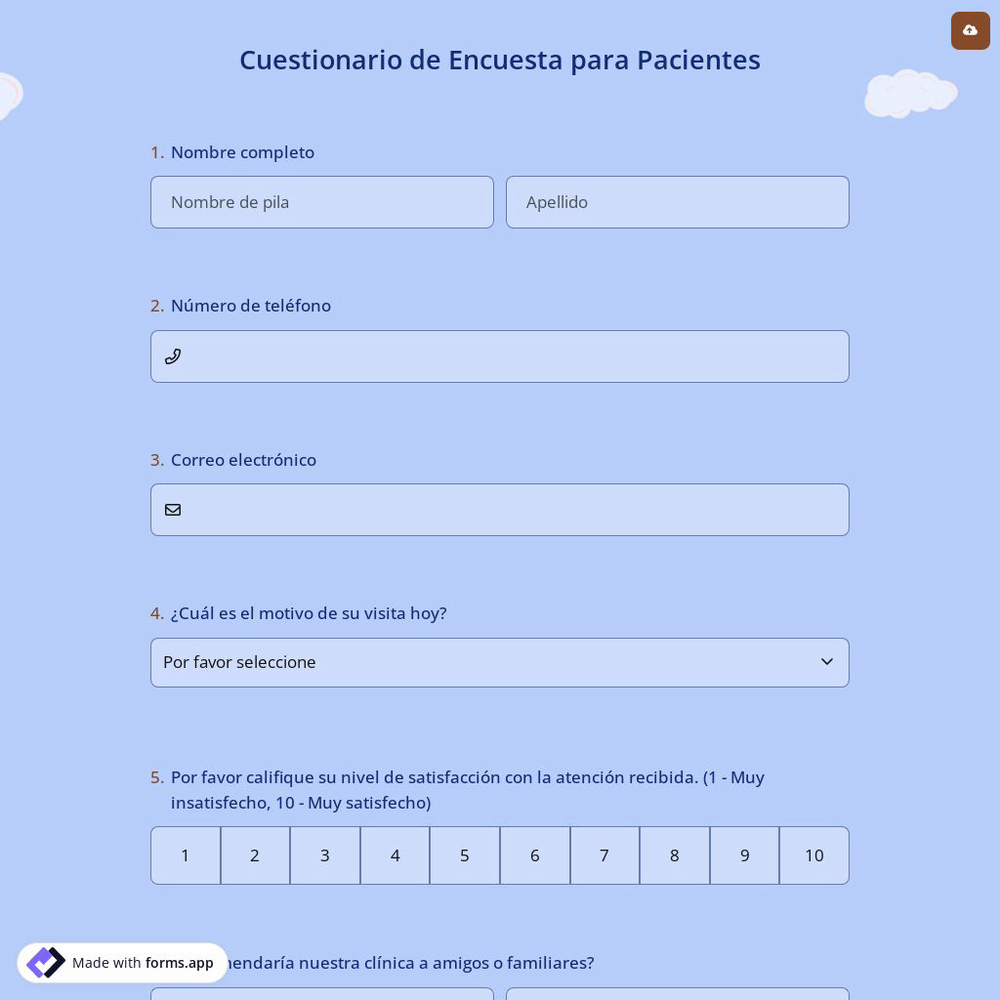Click the phone receiver icon in question 2
This screenshot has height=1000, width=1000.
click(x=173, y=356)
